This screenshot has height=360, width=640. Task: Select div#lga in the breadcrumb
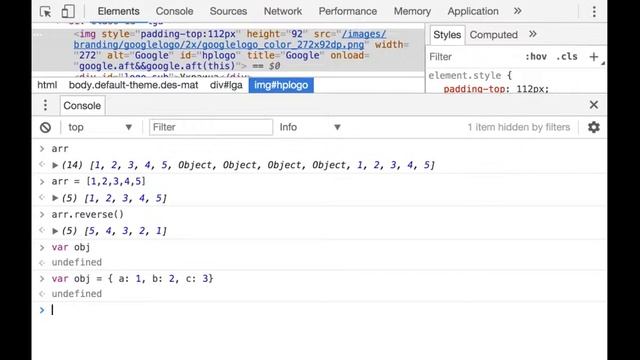(226, 85)
